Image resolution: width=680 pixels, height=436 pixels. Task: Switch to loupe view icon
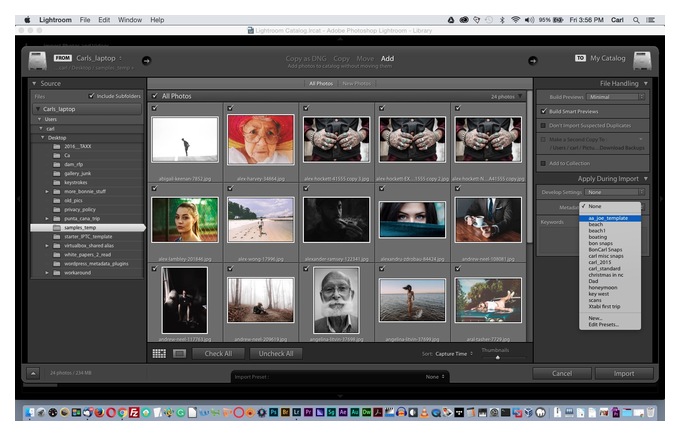(179, 354)
